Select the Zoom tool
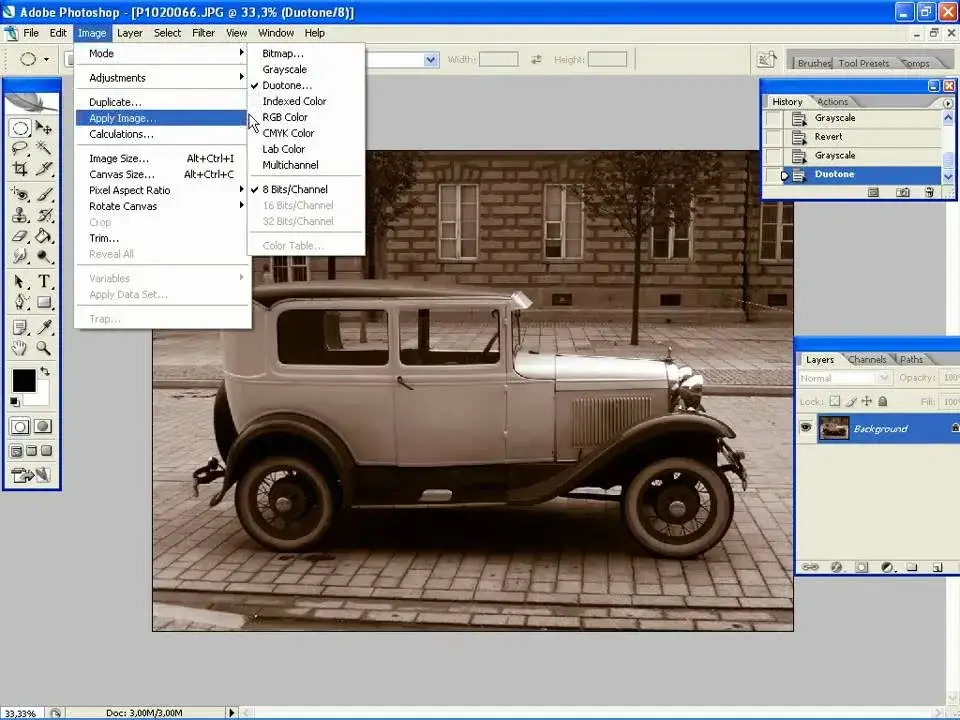The image size is (960, 720). [x=42, y=348]
